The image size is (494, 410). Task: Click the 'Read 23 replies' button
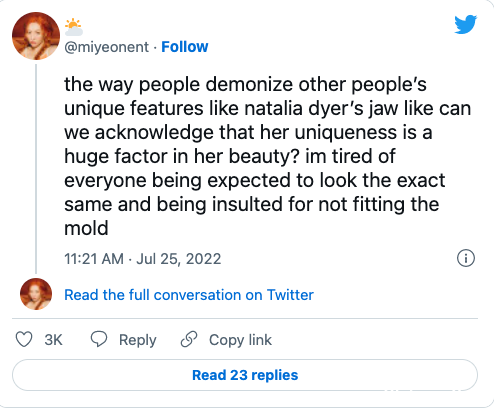(x=245, y=375)
